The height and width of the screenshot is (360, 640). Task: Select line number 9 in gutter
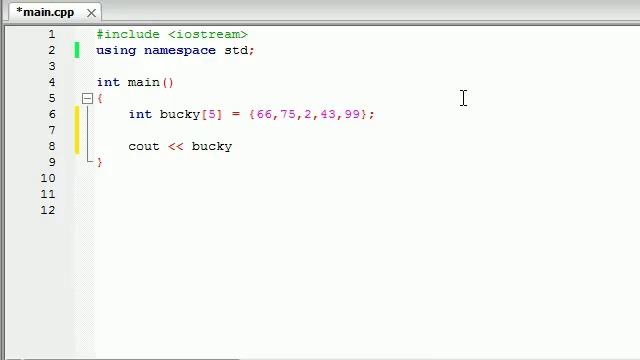[x=52, y=162]
